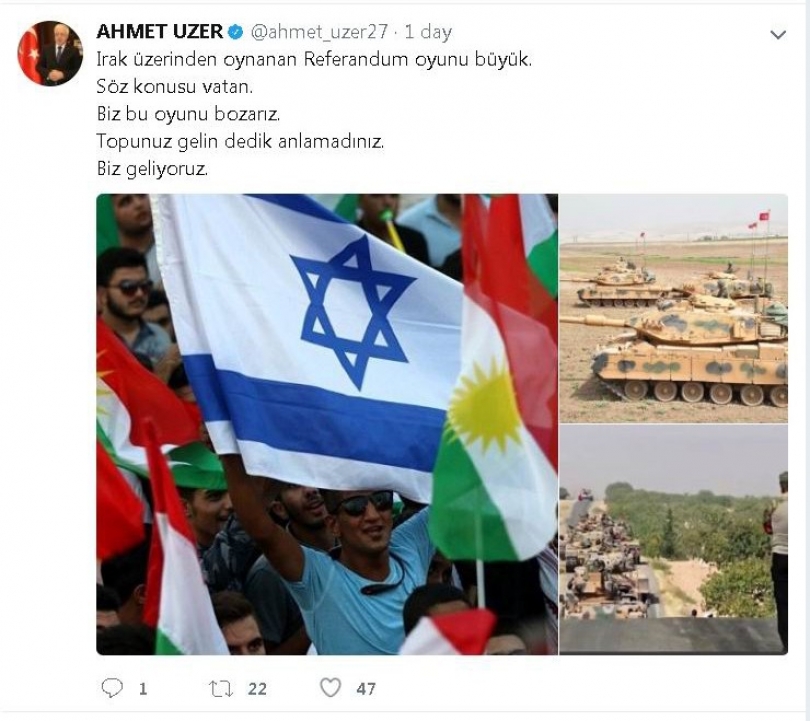
Task: Click the tweet text 'Biz geliyoruz.'
Action: pos(152,169)
